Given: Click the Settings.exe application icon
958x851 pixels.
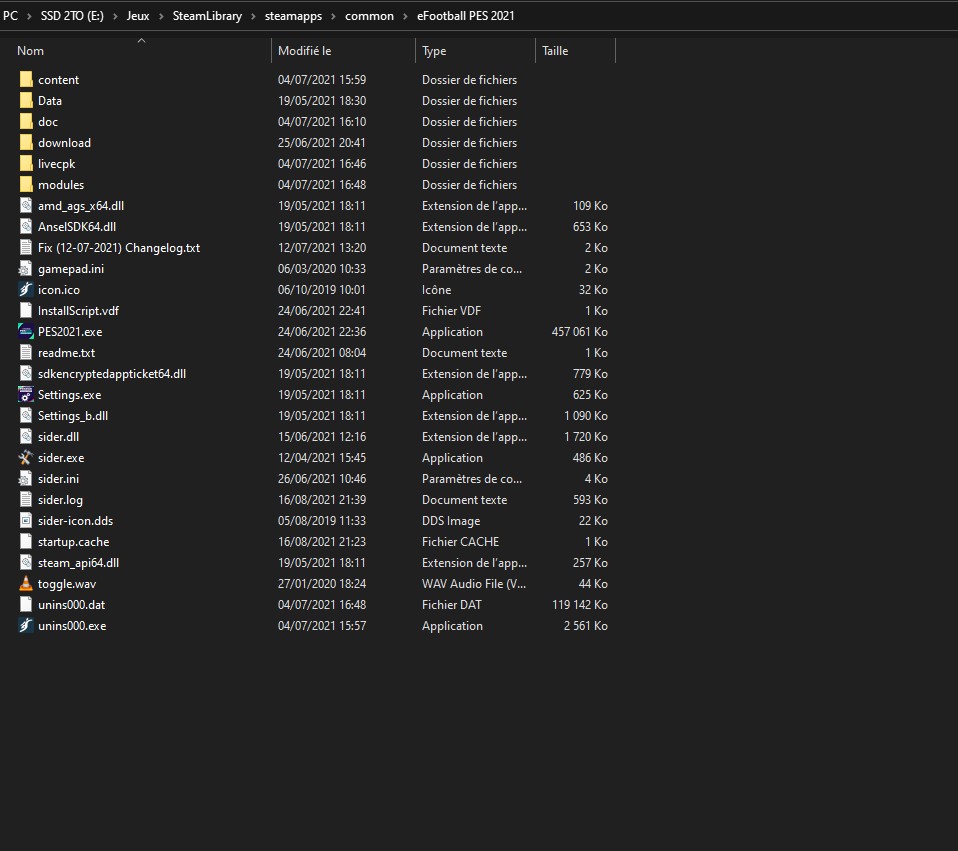Looking at the screenshot, I should tap(26, 395).
